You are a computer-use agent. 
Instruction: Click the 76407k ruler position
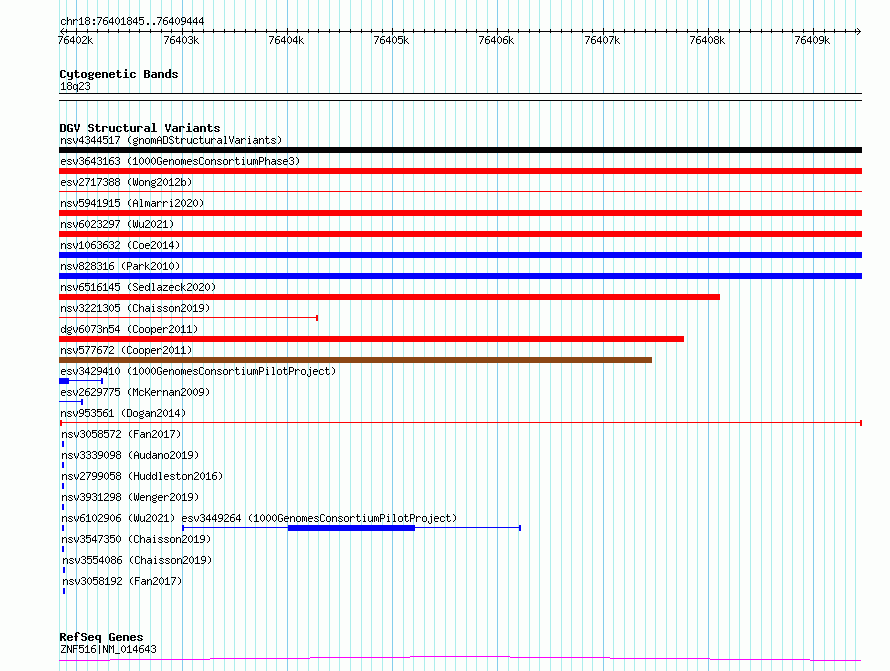point(603,40)
